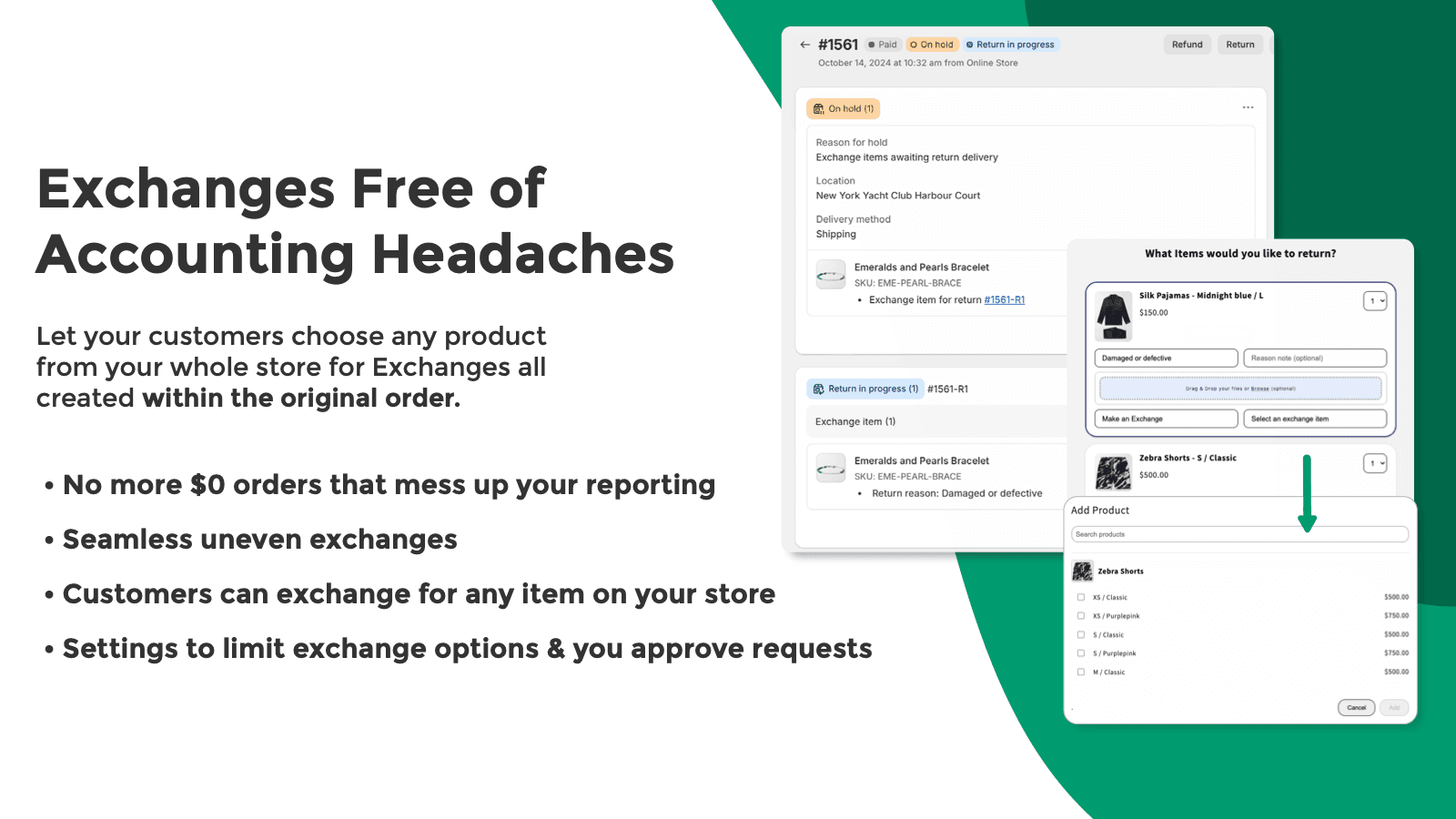Image resolution: width=1456 pixels, height=819 pixels.
Task: Click the On hold badge in the order header
Action: [x=932, y=44]
